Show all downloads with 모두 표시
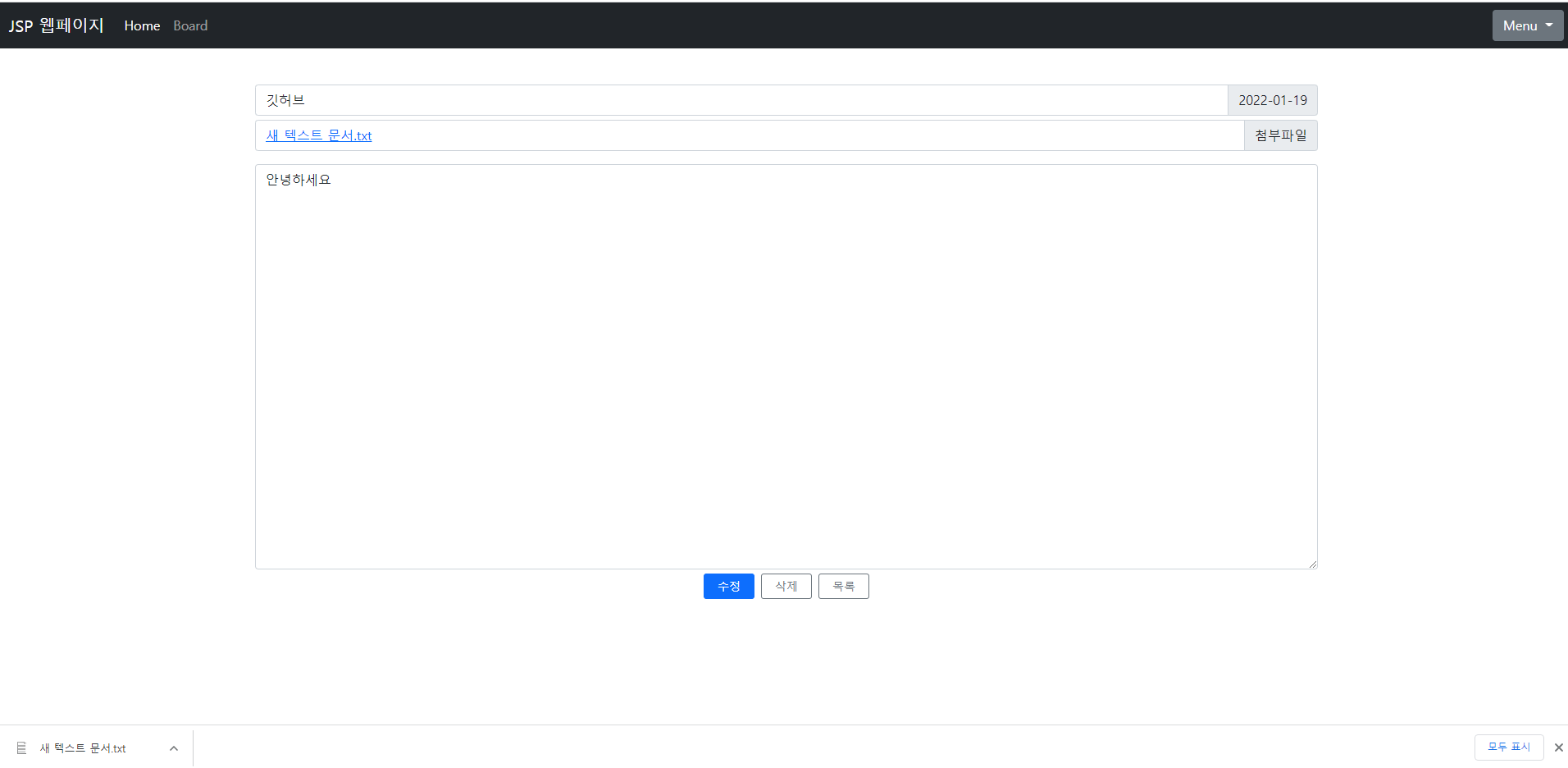This screenshot has width=1568, height=768. coord(1508,747)
